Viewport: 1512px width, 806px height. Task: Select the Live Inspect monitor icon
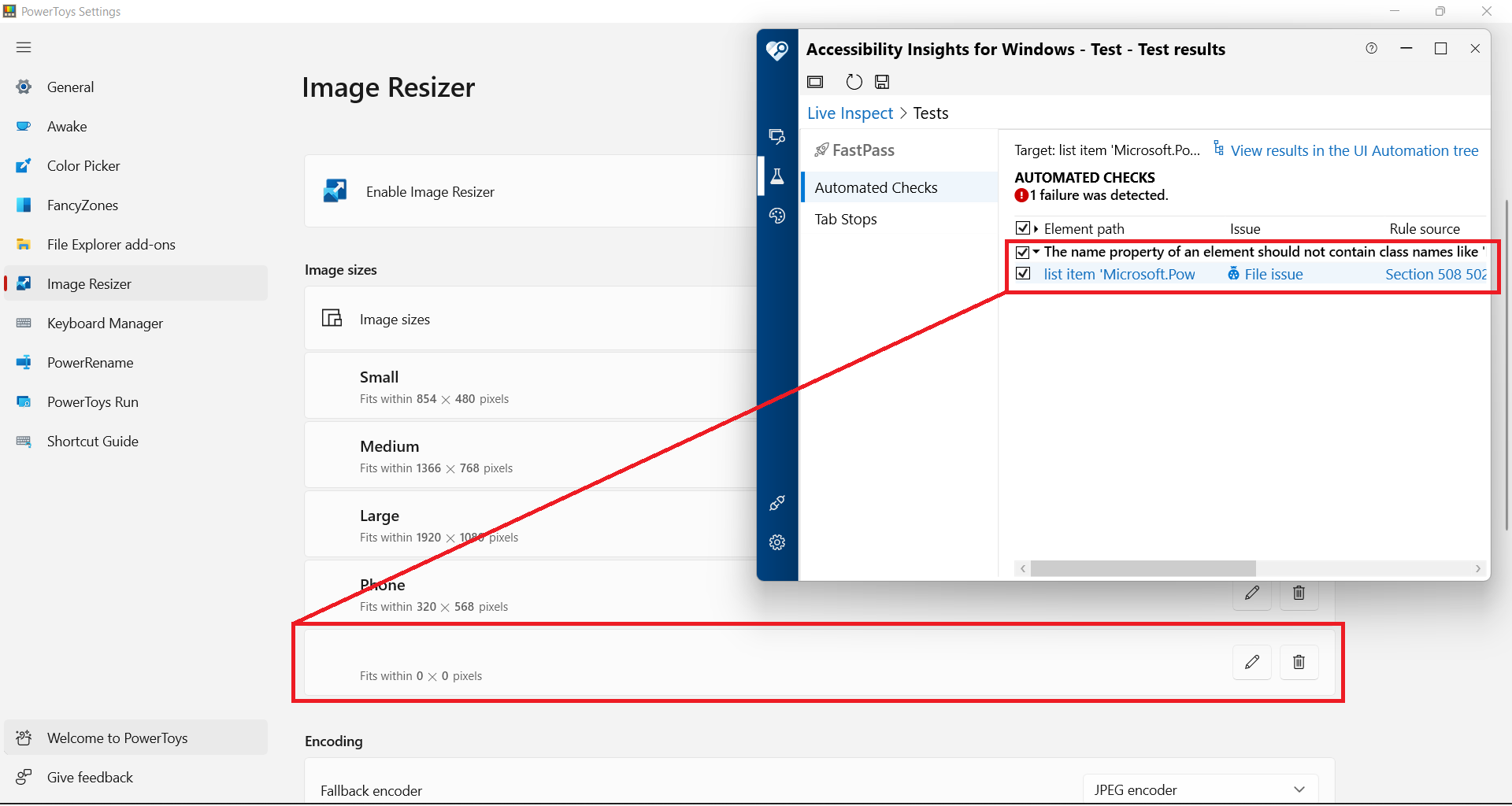point(777,136)
